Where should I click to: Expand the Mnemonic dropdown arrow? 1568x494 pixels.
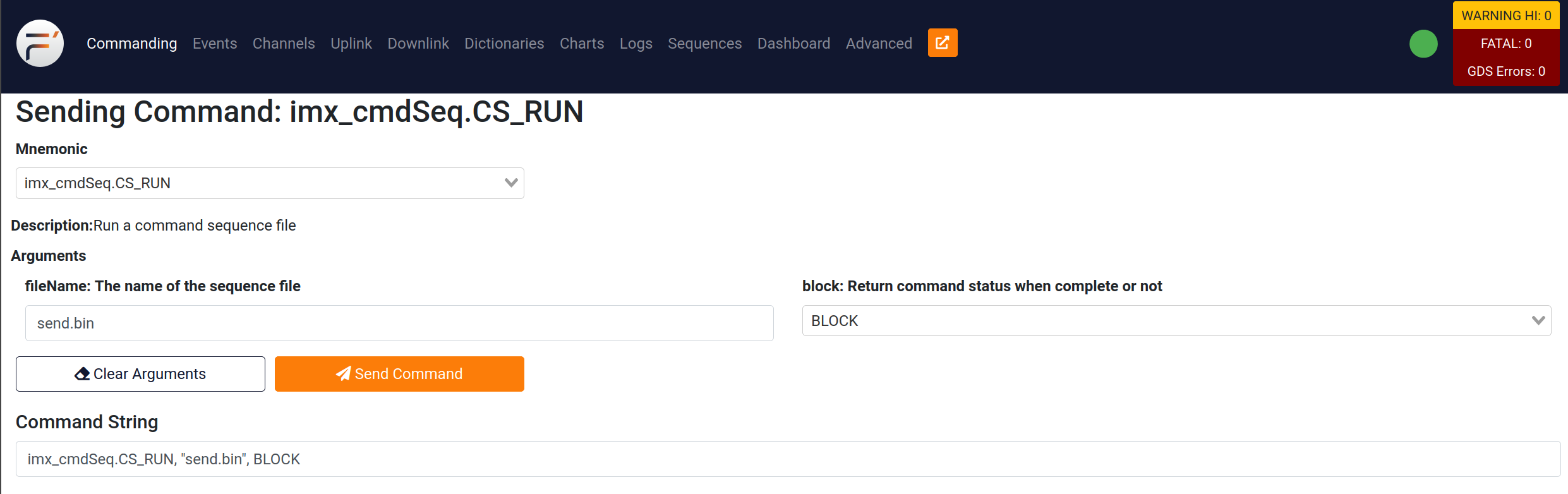(x=511, y=183)
